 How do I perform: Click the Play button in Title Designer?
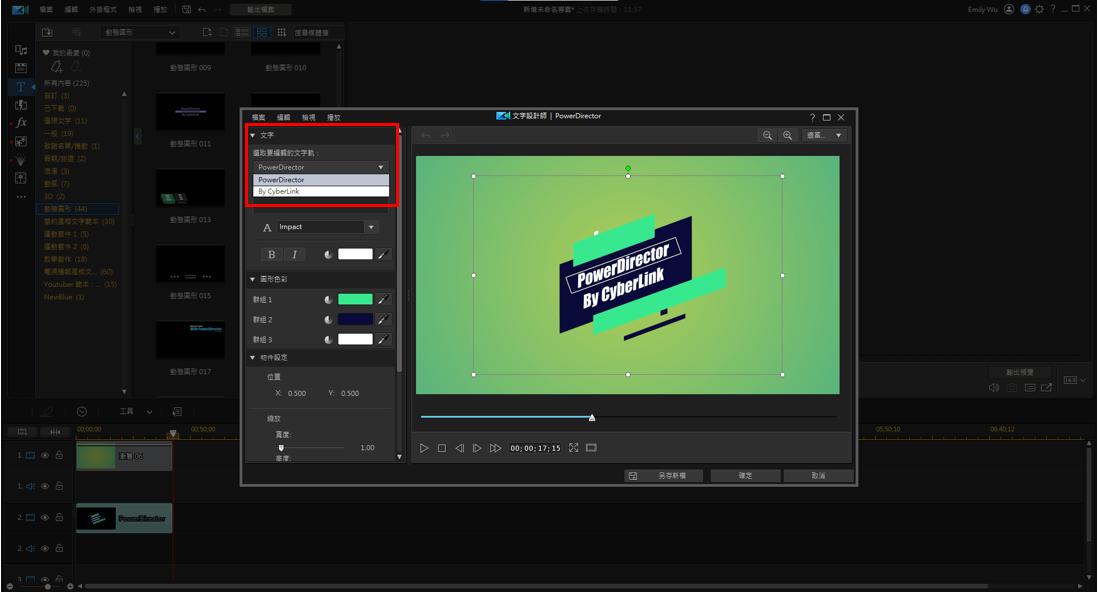424,448
